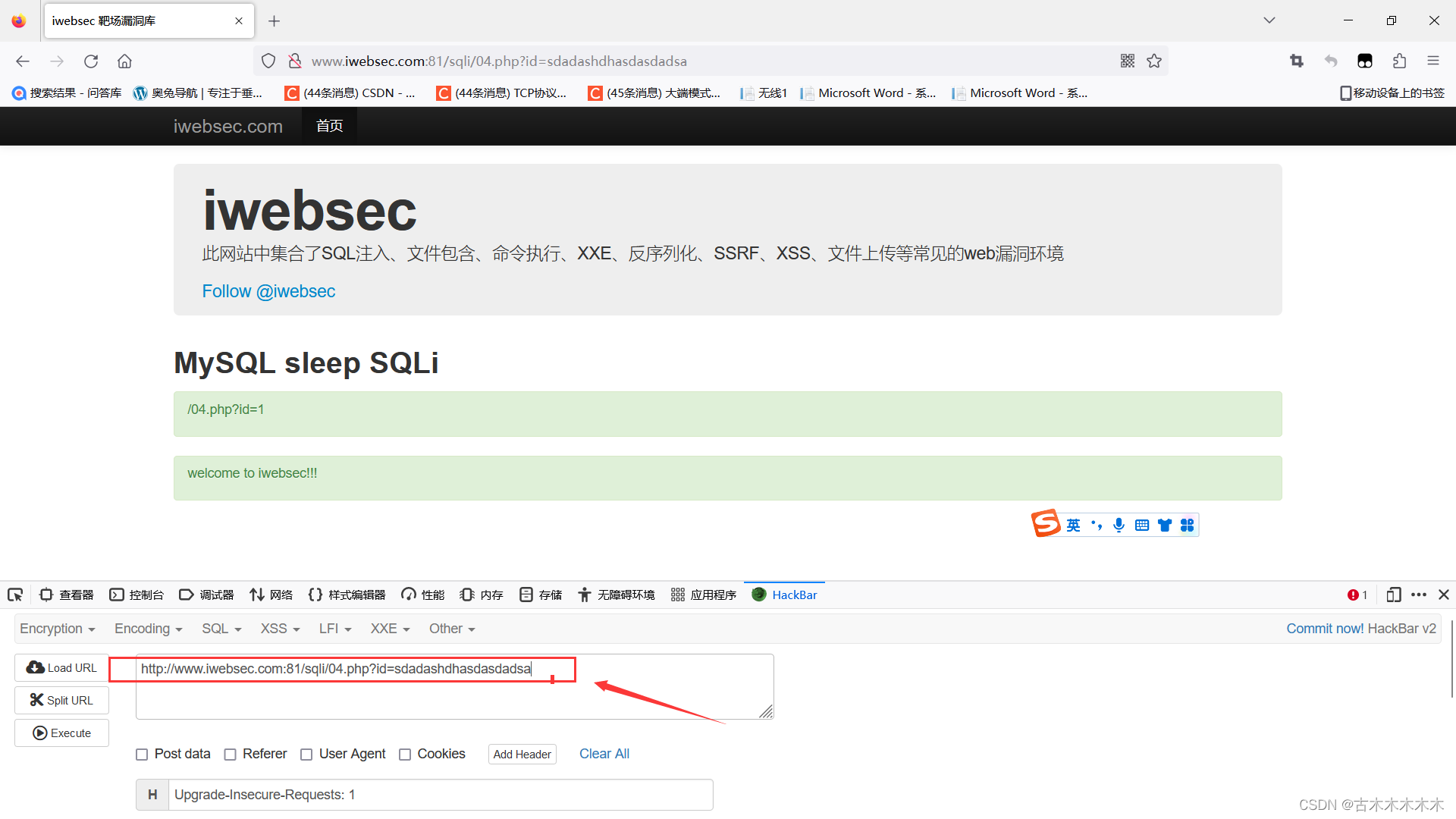Open the Follow @iwebsec link
The width and height of the screenshot is (1456, 819).
[268, 291]
